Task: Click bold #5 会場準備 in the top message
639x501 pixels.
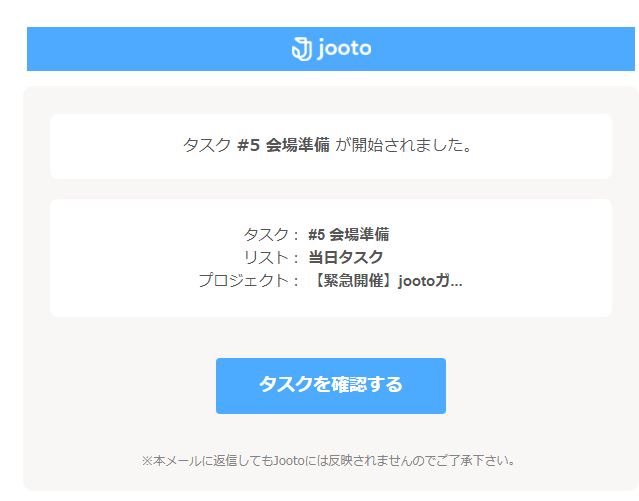Action: [283, 145]
